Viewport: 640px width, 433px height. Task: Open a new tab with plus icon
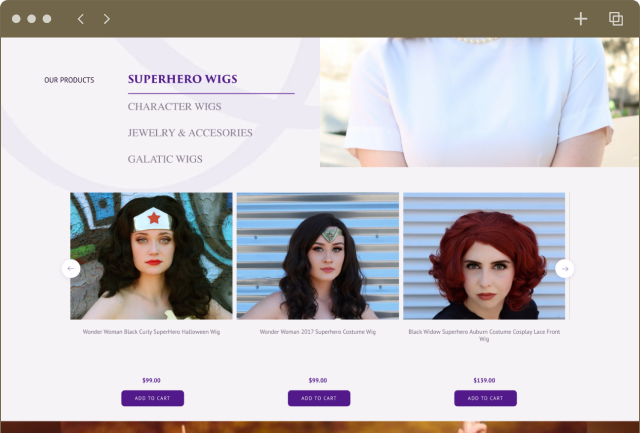(x=580, y=19)
